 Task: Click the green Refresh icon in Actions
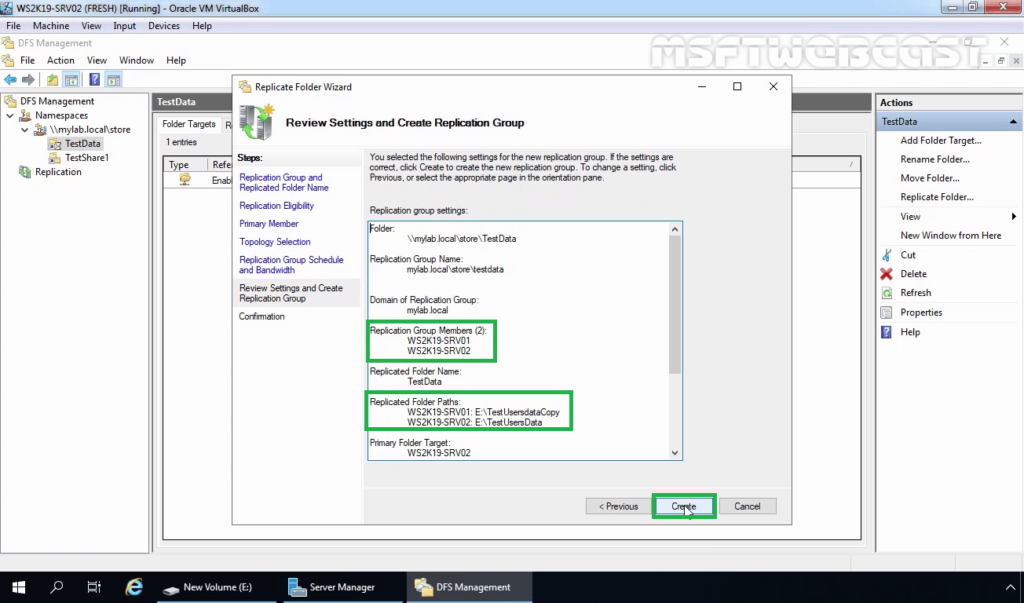coord(886,293)
